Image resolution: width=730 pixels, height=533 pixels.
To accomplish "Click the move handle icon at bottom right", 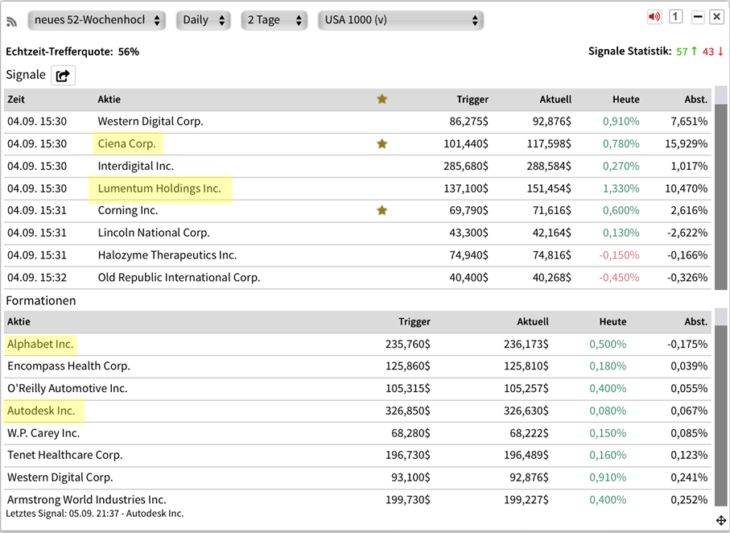I will [720, 520].
